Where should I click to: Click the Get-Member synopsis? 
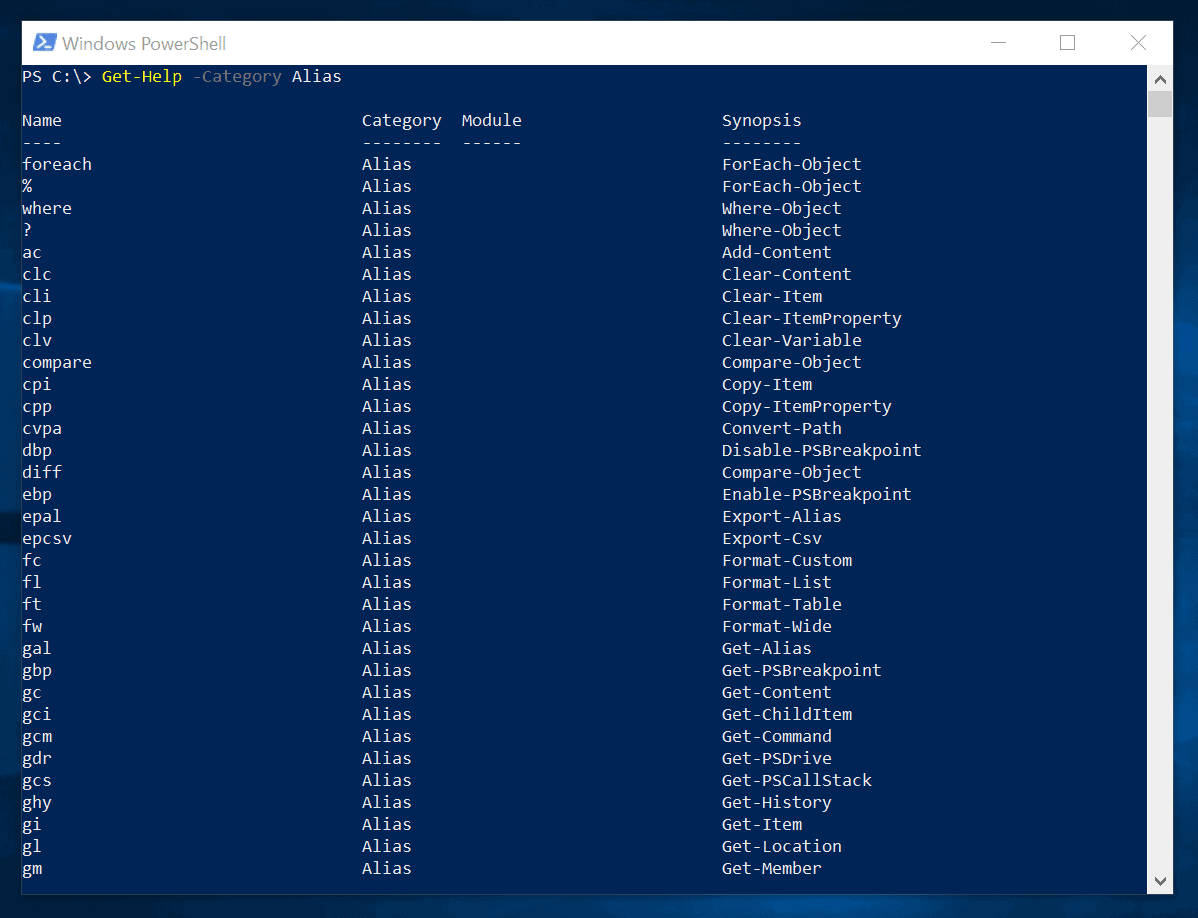click(x=772, y=868)
